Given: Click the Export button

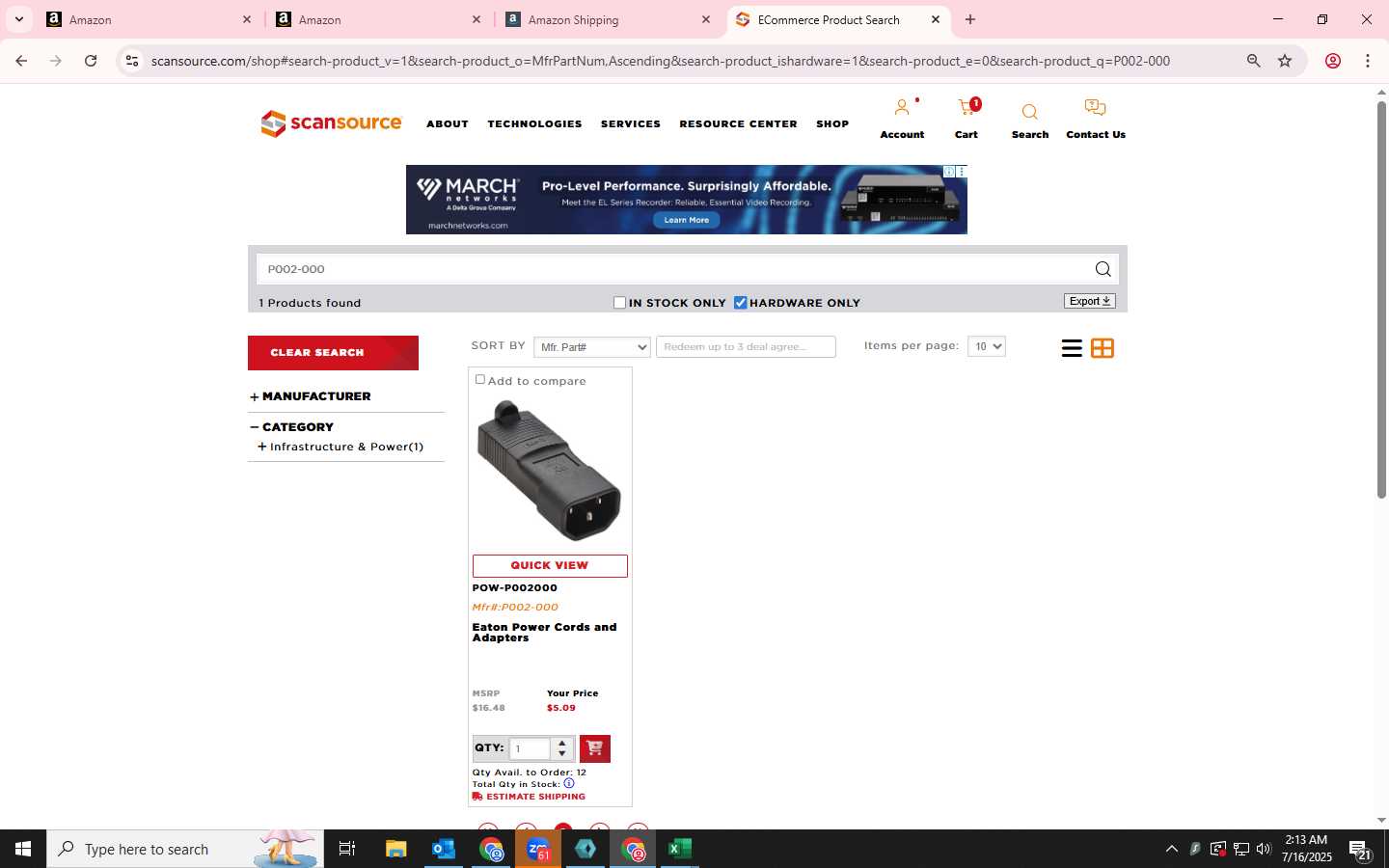Looking at the screenshot, I should (1090, 301).
